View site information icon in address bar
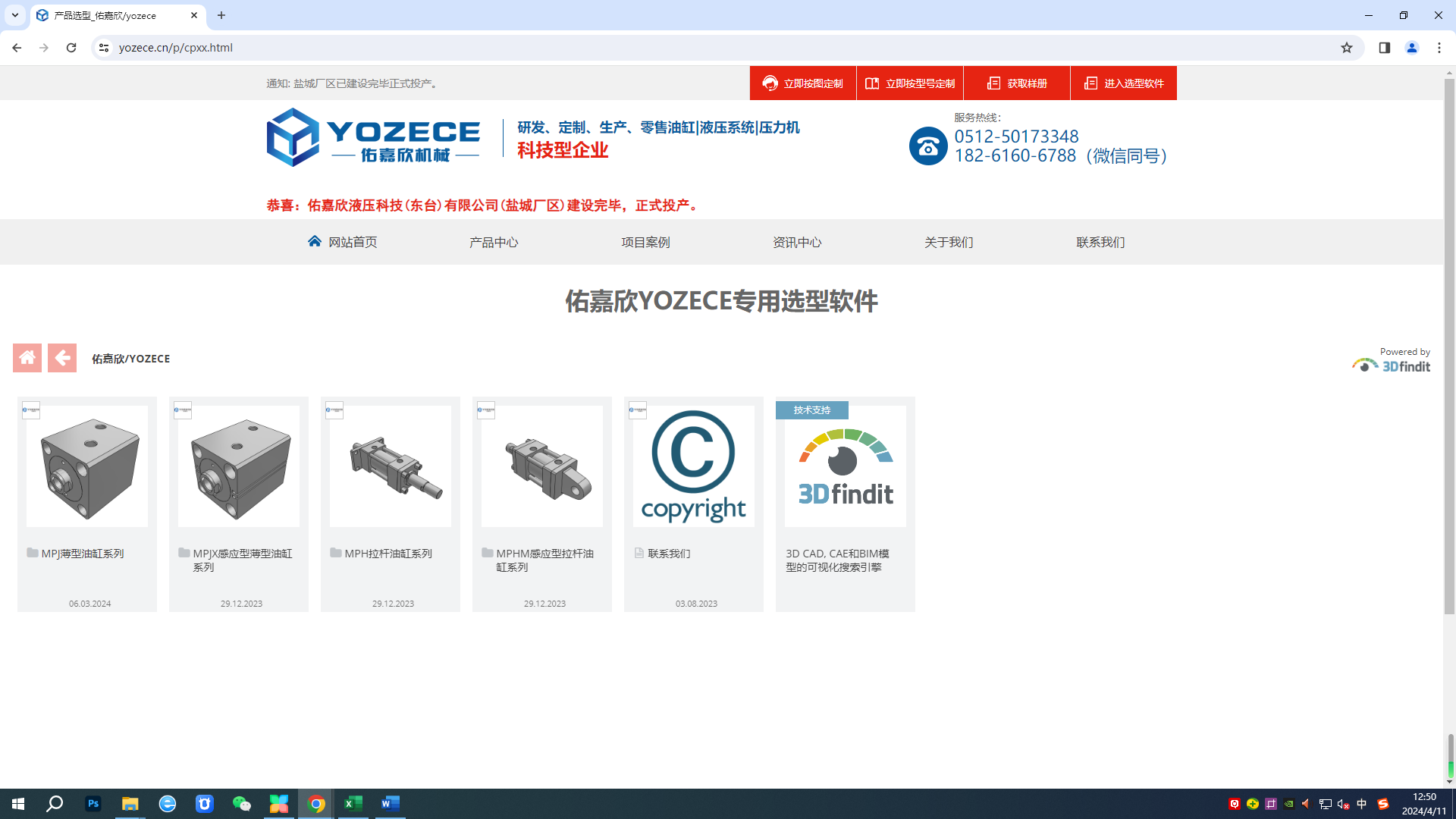 104,48
